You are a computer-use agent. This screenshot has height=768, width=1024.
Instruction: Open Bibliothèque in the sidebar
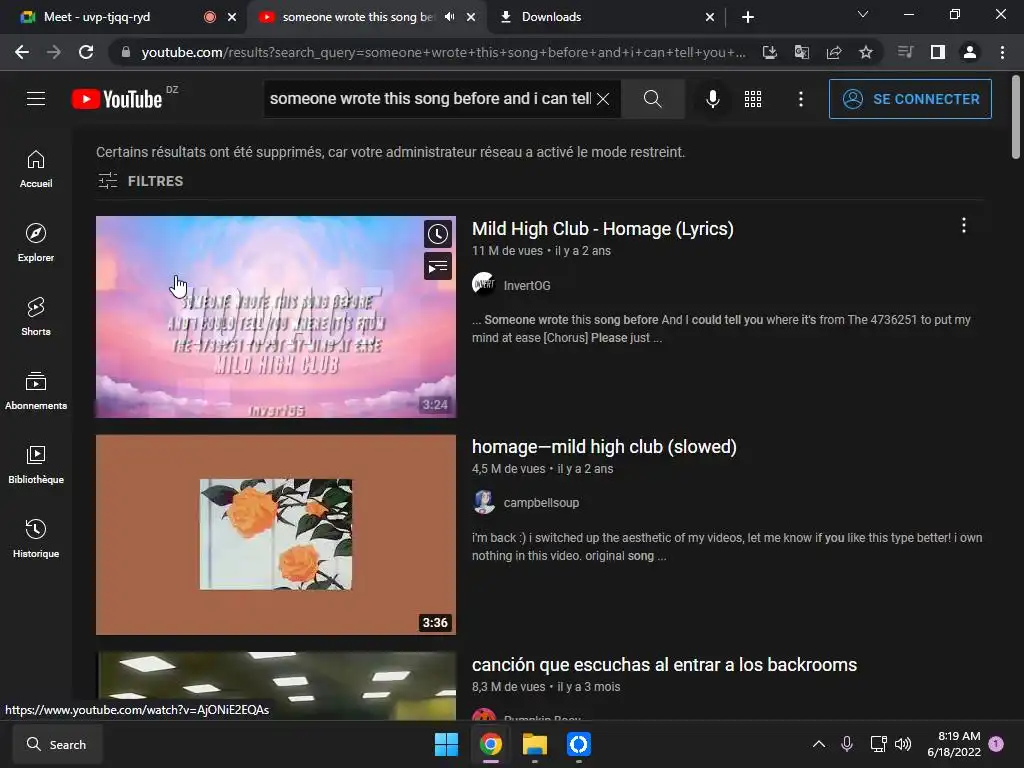tap(36, 465)
